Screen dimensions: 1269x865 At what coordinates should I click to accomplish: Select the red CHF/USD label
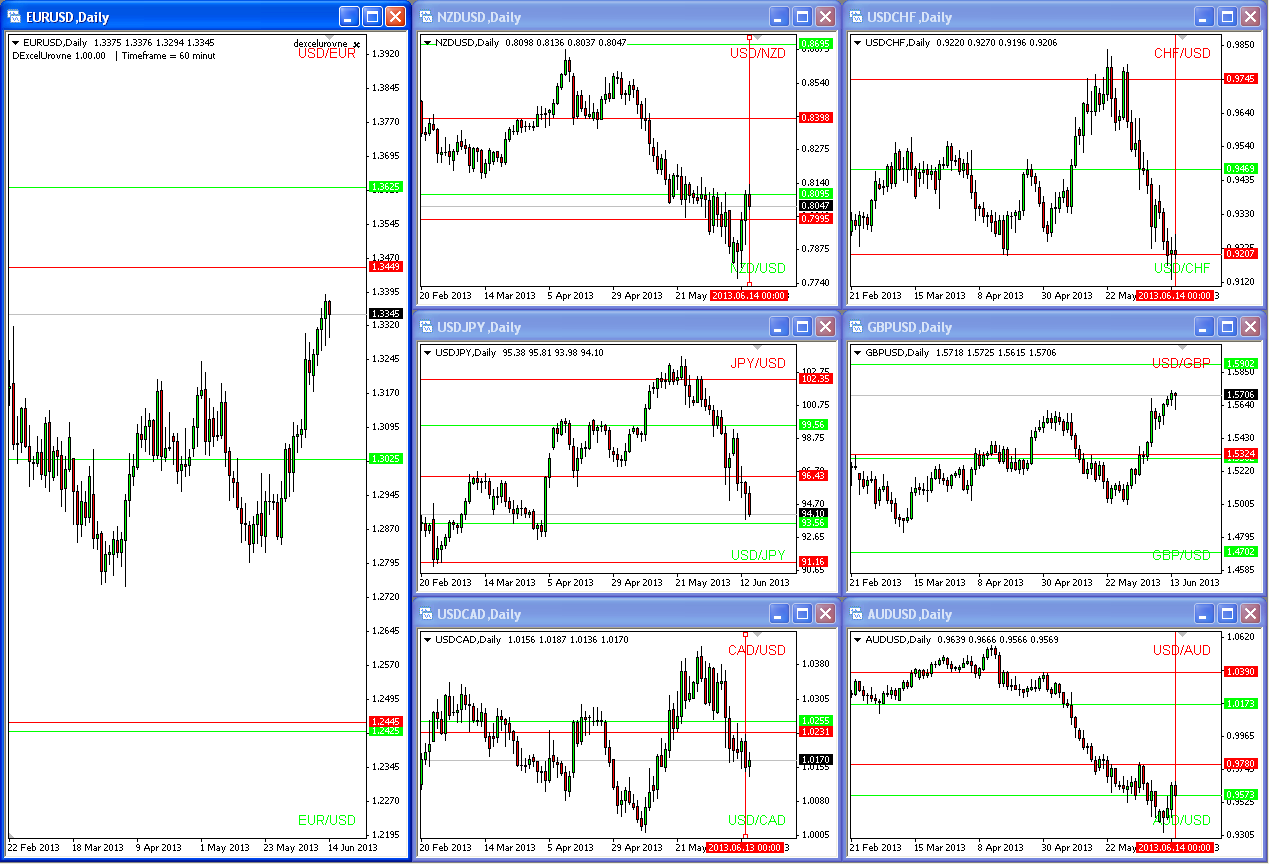(1182, 53)
